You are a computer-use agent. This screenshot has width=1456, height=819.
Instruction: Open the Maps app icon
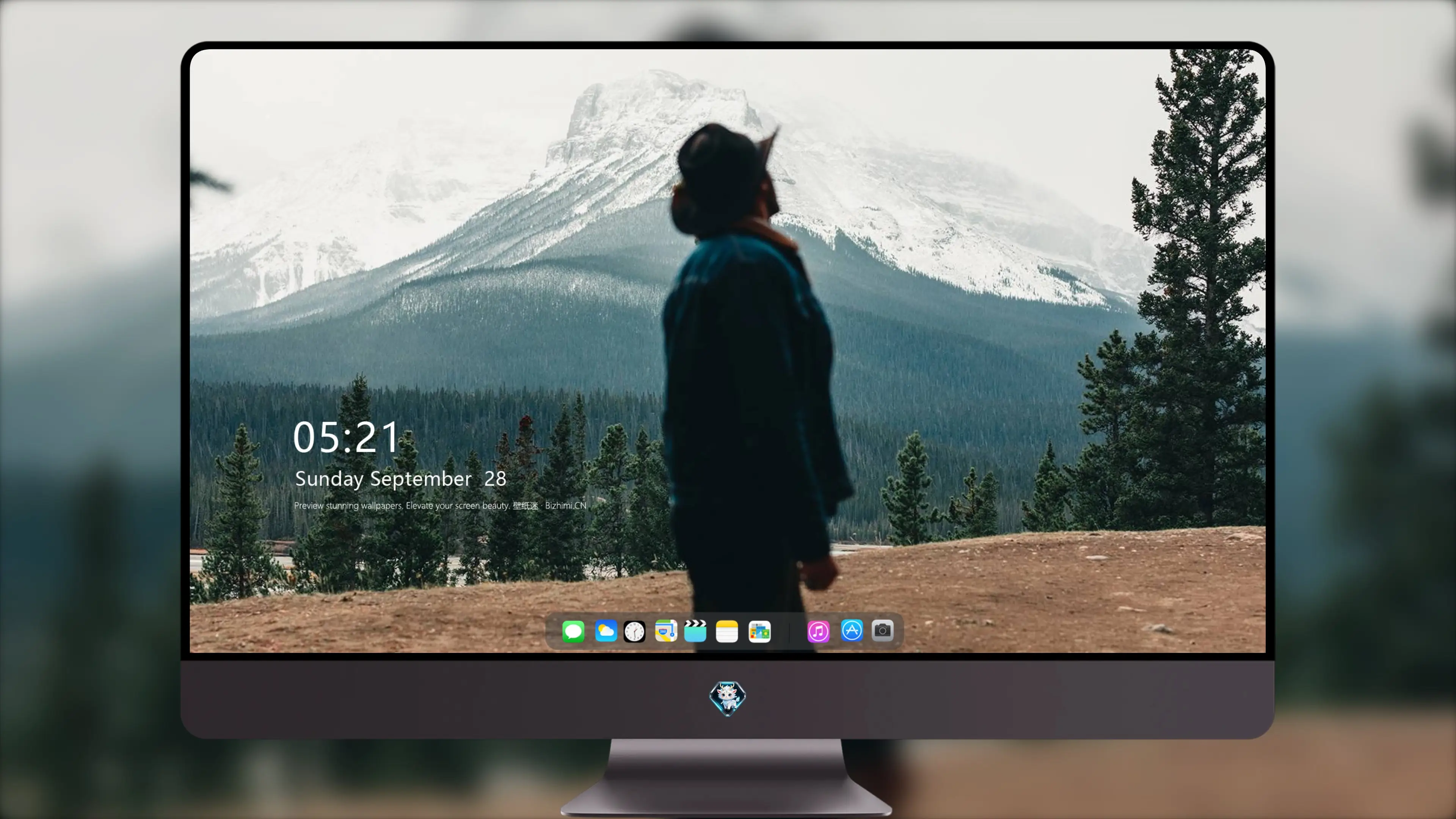(x=666, y=631)
